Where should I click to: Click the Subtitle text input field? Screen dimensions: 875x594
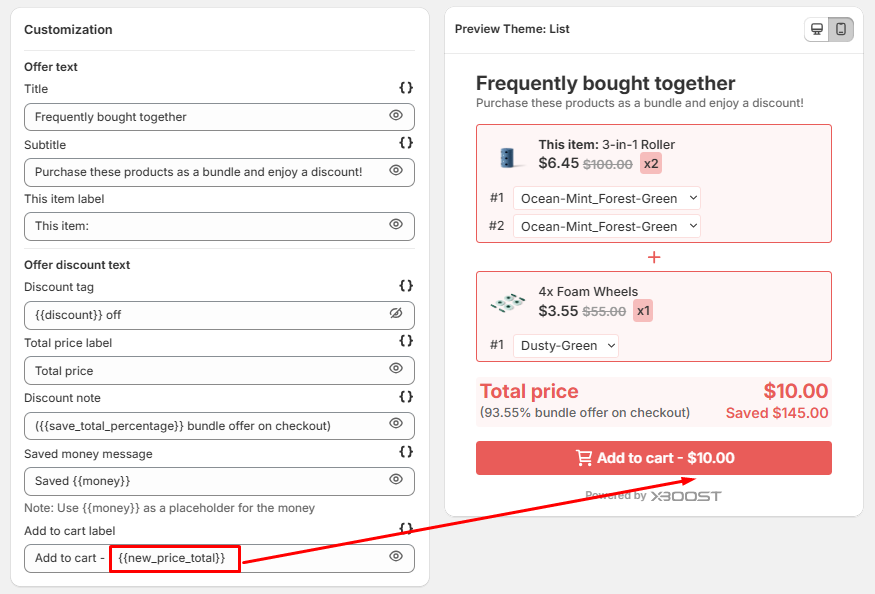tap(200, 172)
